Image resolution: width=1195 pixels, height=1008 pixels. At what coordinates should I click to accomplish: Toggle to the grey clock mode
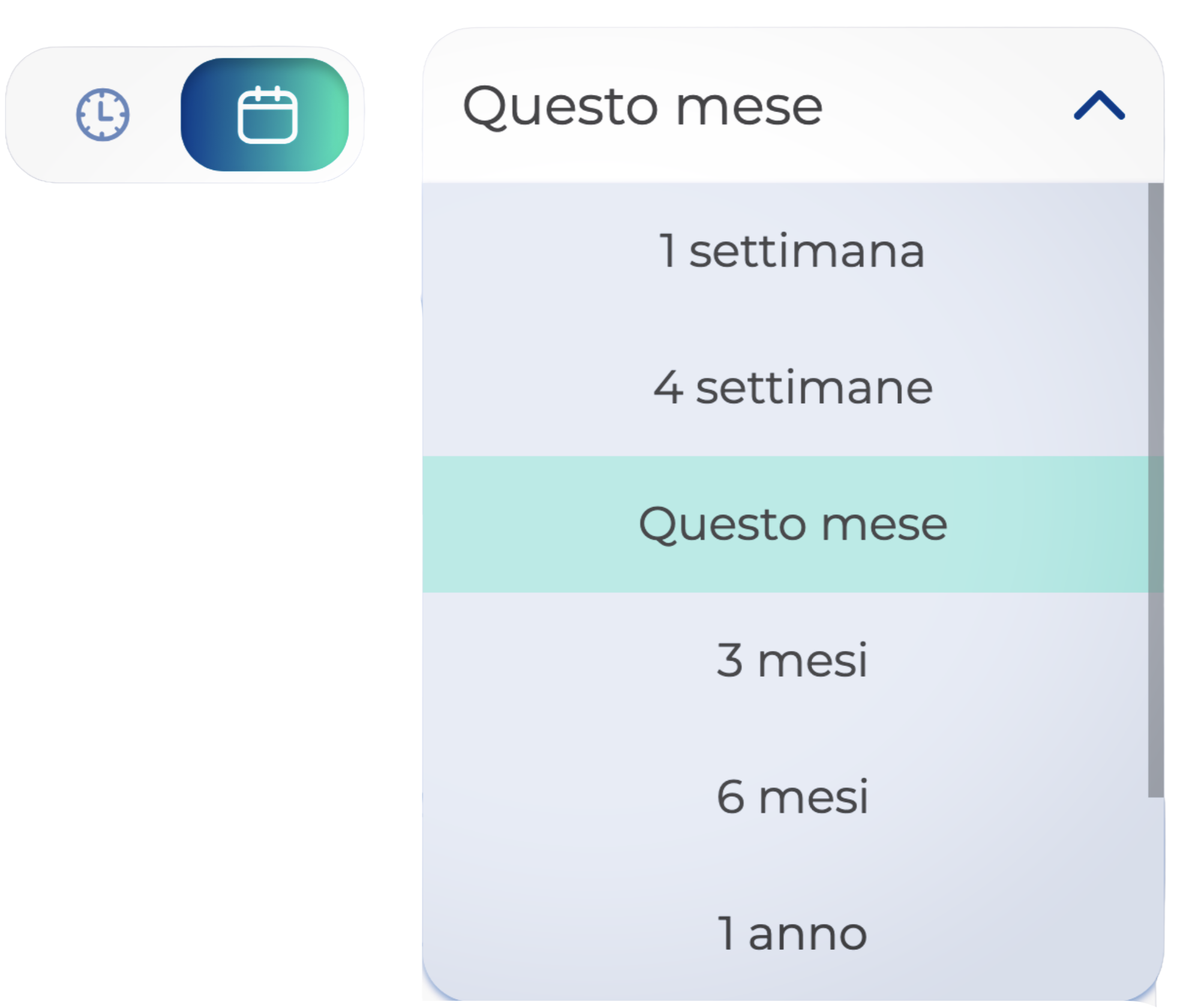pyautogui.click(x=102, y=114)
